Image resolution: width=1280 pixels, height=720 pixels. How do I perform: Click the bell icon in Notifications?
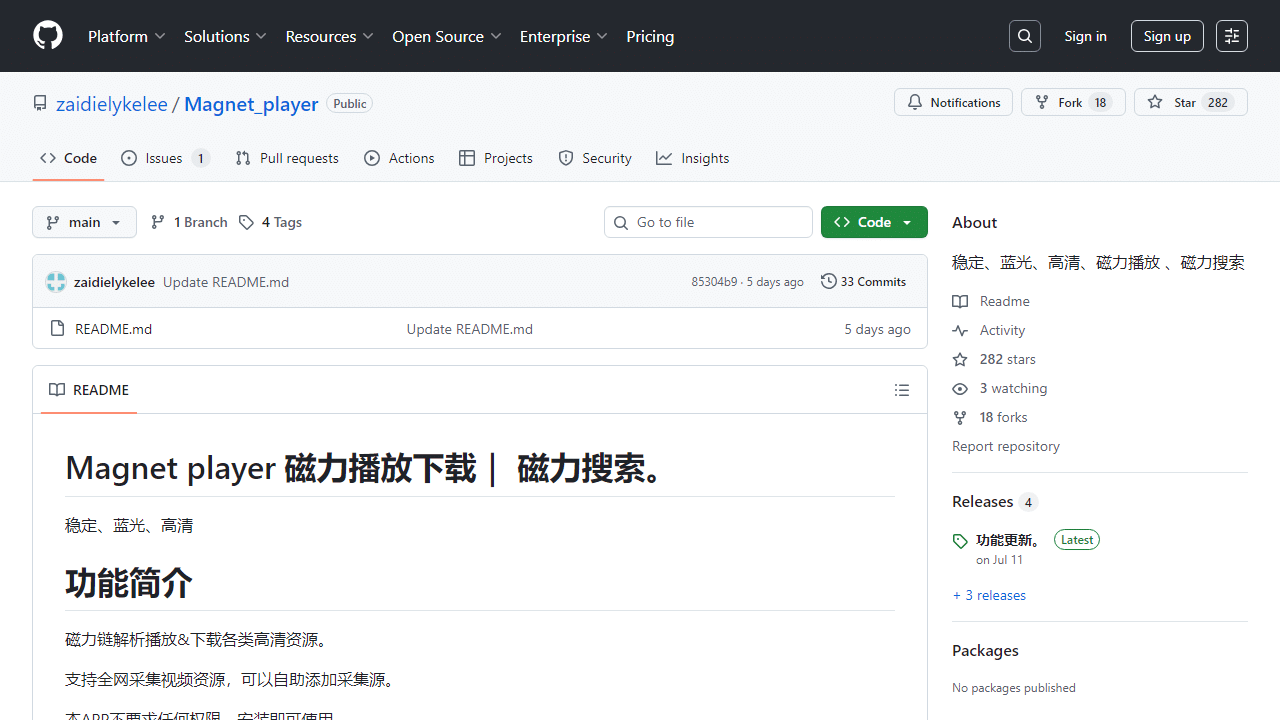[915, 102]
